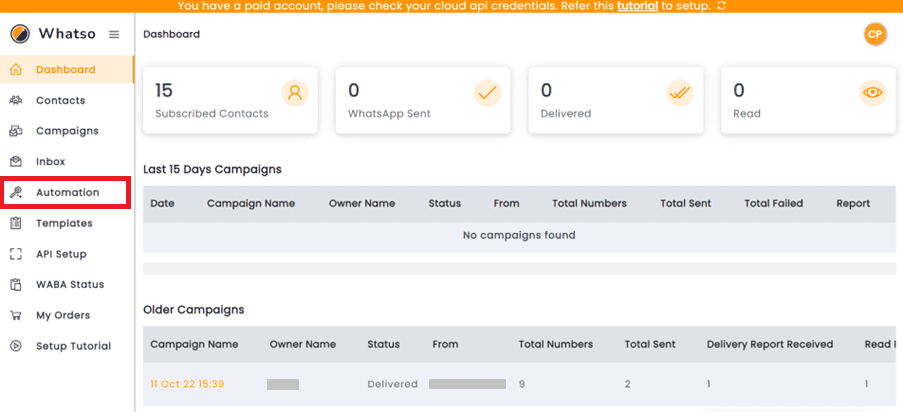
Task: Open the Automation menu item
Action: (x=65, y=192)
